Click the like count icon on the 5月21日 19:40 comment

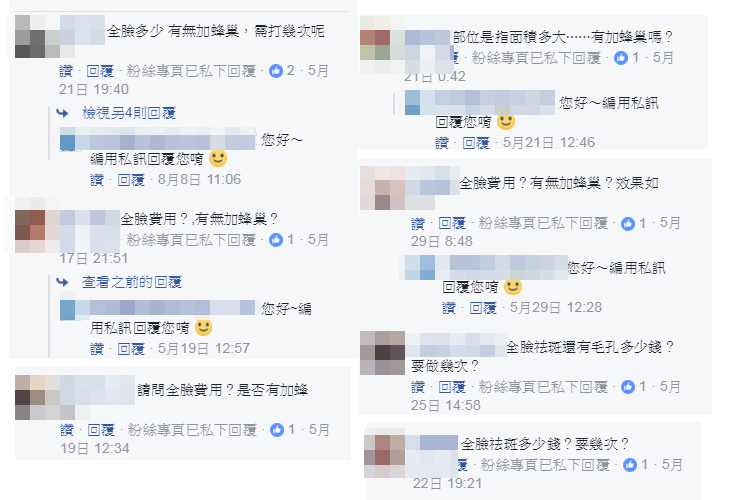(x=276, y=71)
